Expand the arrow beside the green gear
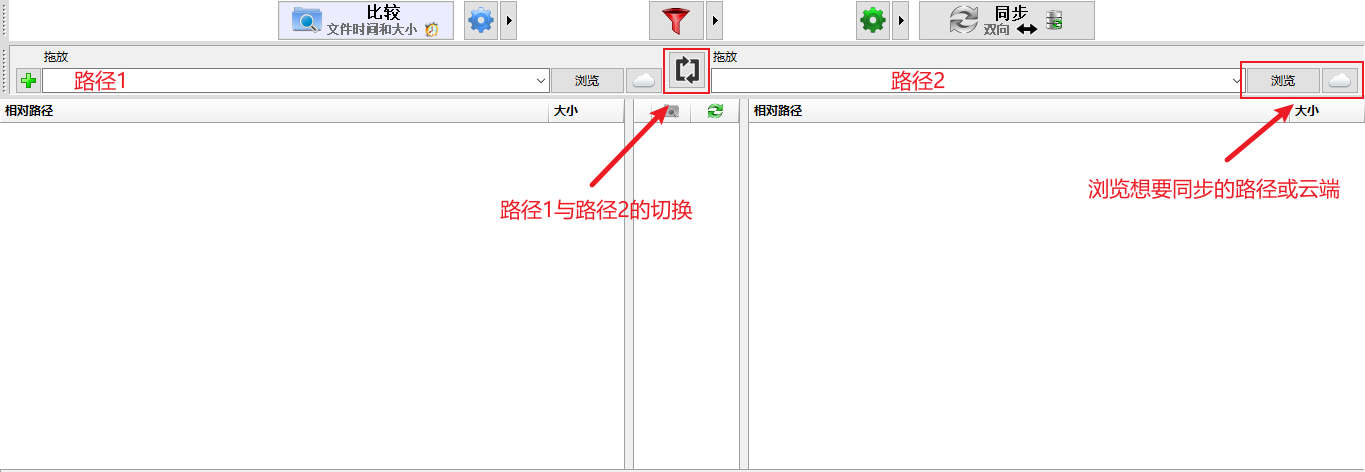Screen dimensions: 1365x472 [900, 20]
